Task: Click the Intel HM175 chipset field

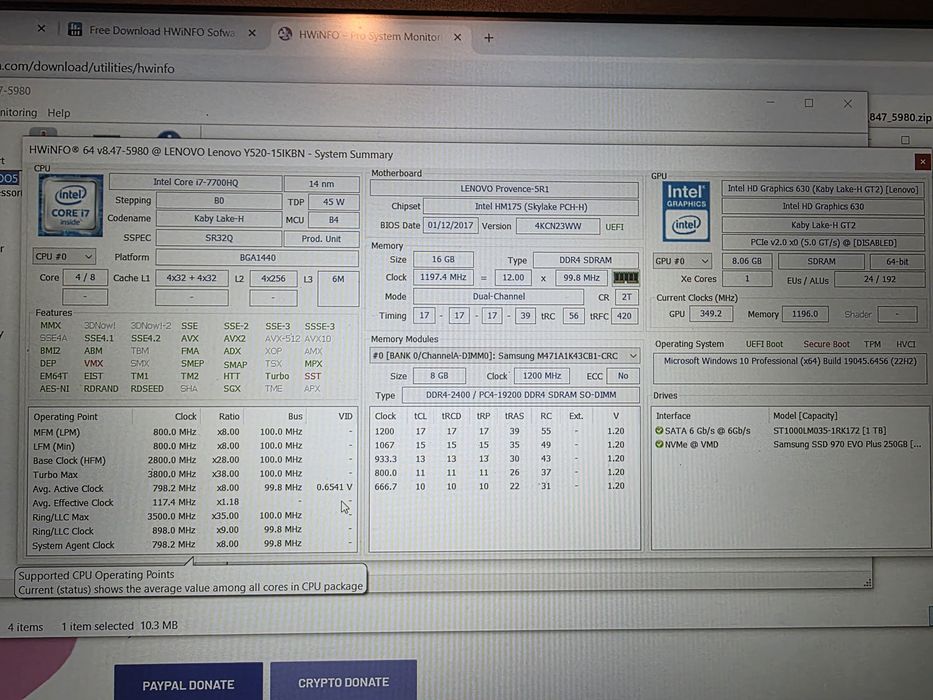Action: (531, 207)
